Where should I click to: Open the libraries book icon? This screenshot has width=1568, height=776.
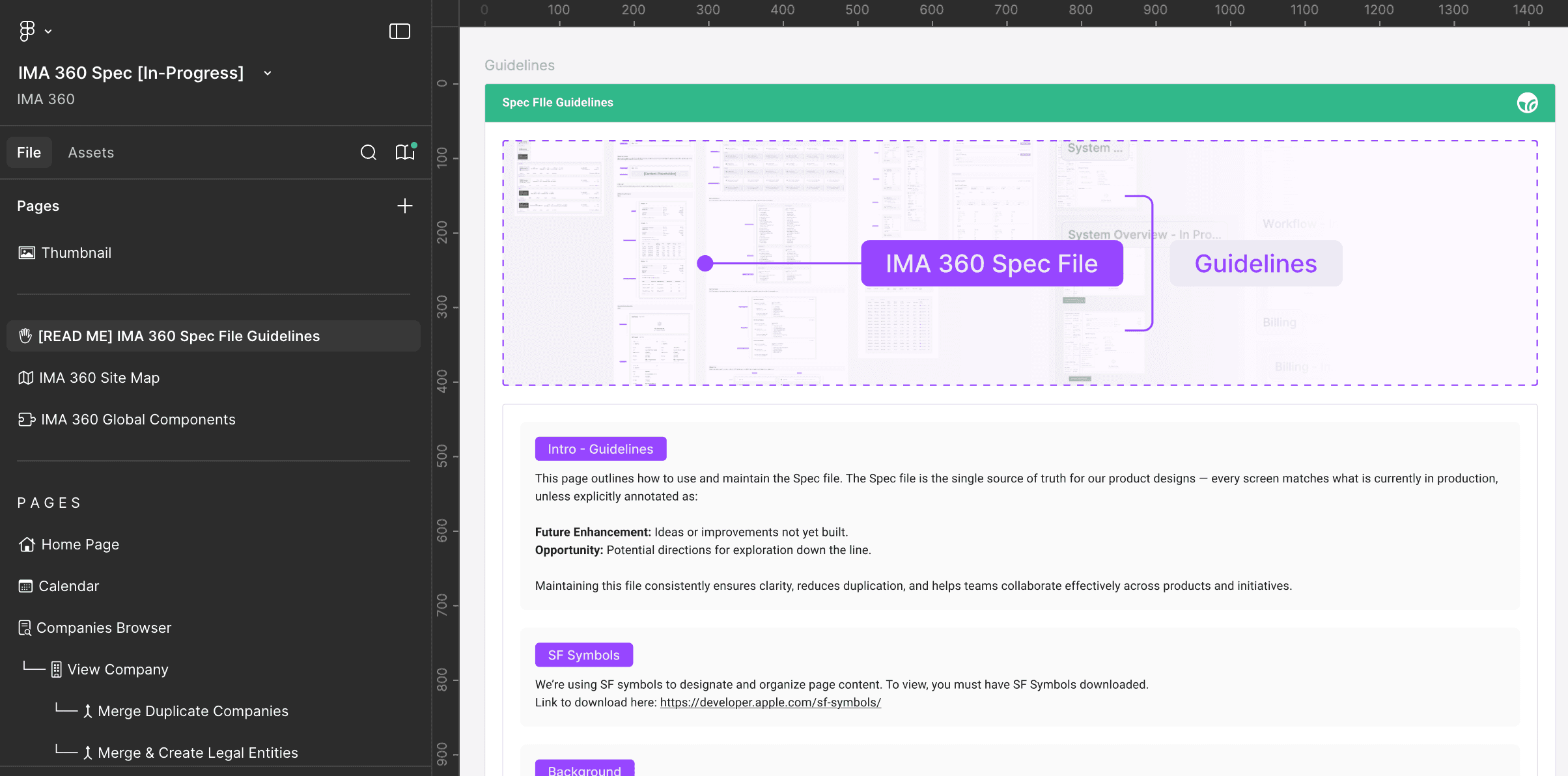(405, 152)
